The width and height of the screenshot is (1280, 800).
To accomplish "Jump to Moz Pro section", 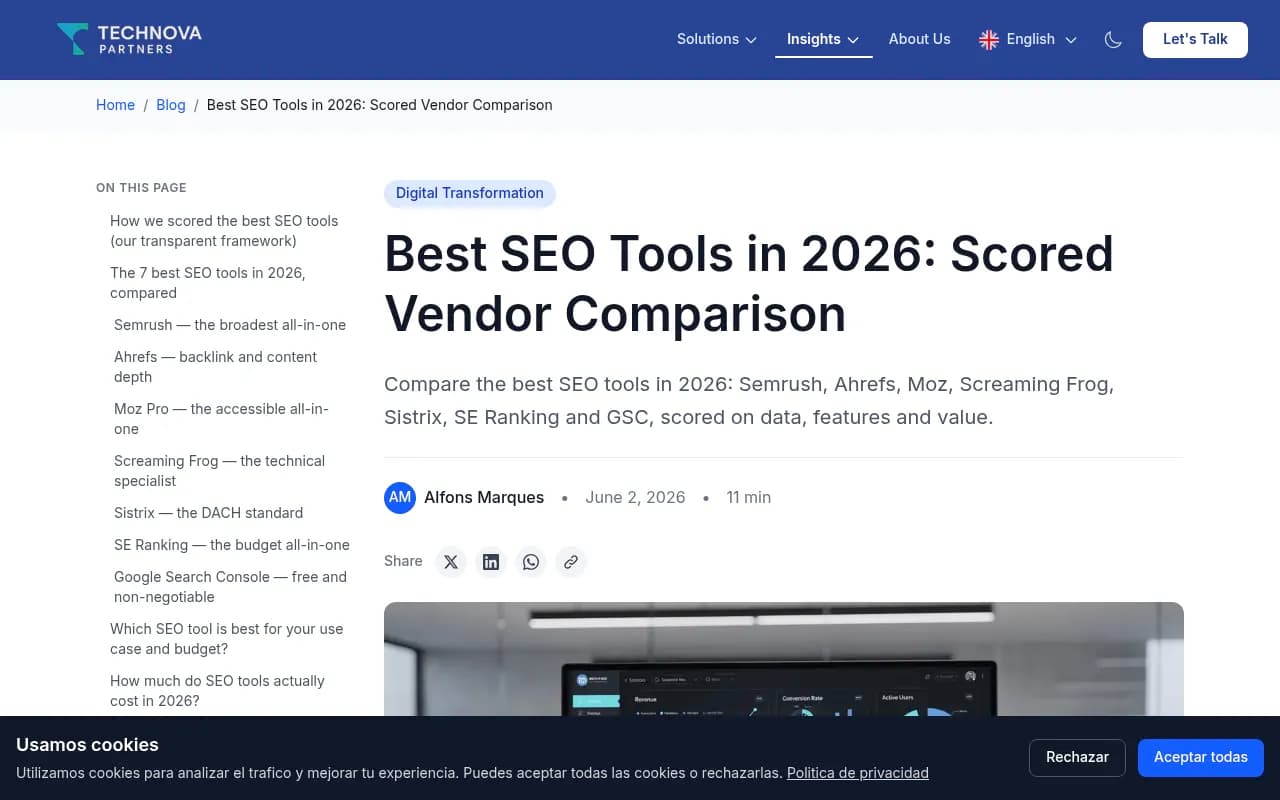I will click(221, 419).
